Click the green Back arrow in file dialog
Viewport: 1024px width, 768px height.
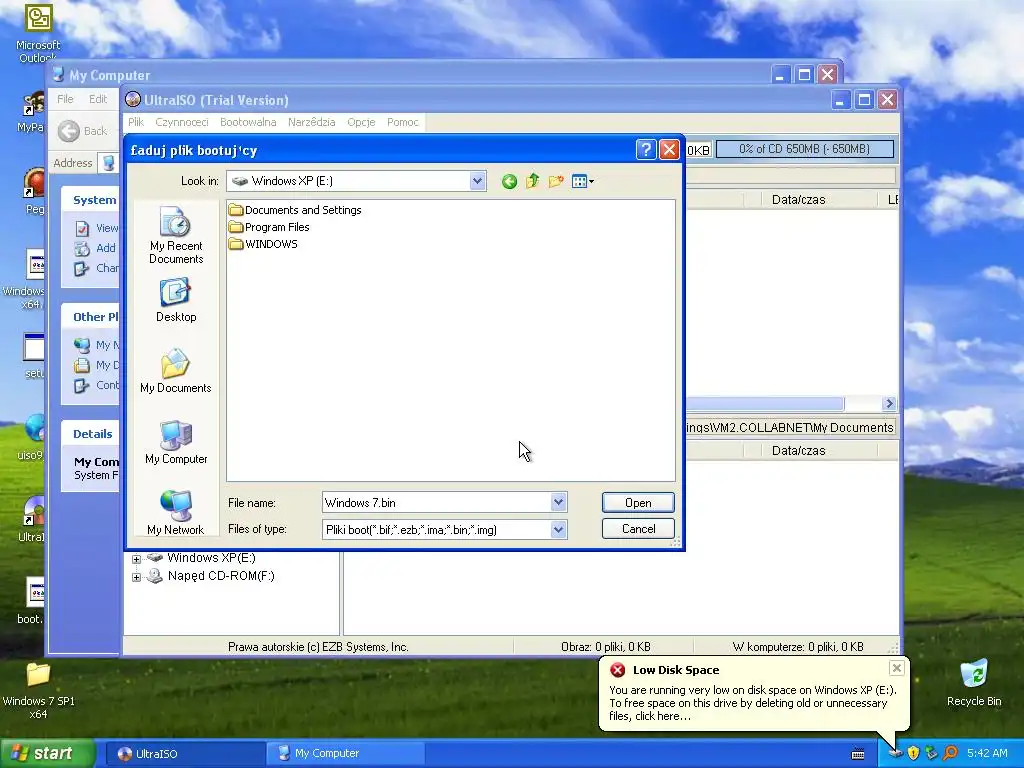pyautogui.click(x=509, y=182)
